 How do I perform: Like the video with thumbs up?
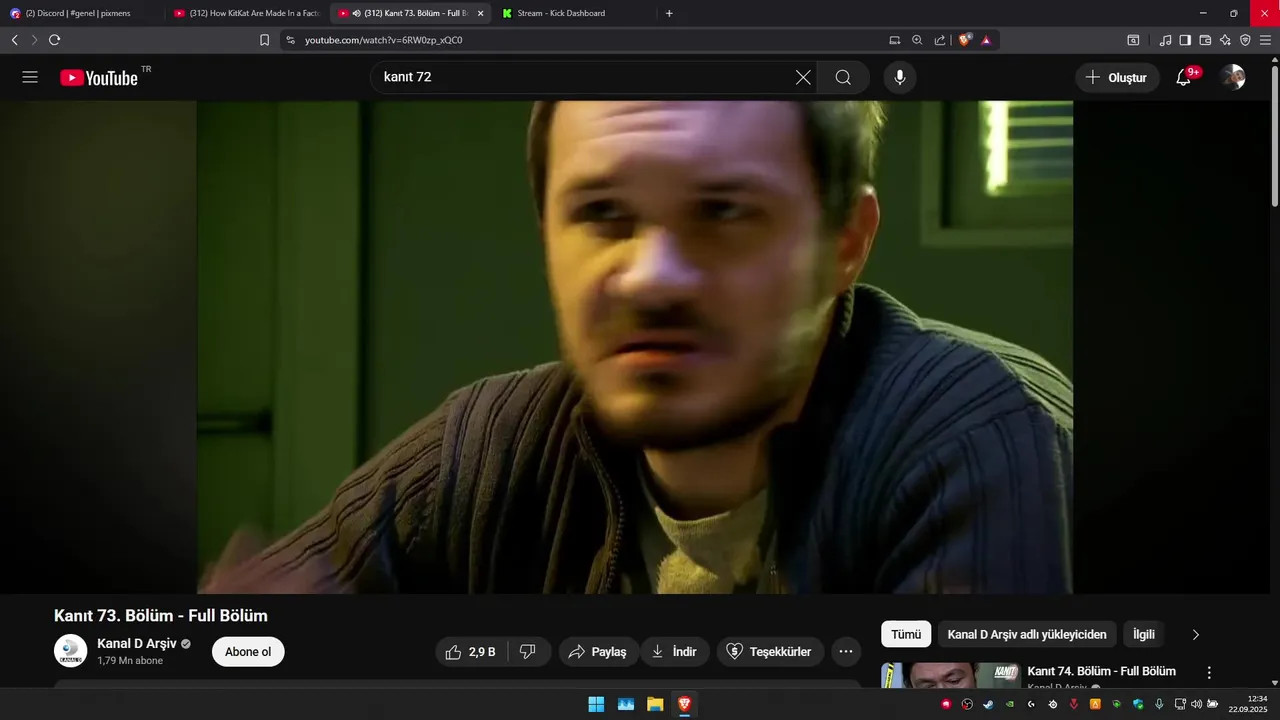coord(472,652)
